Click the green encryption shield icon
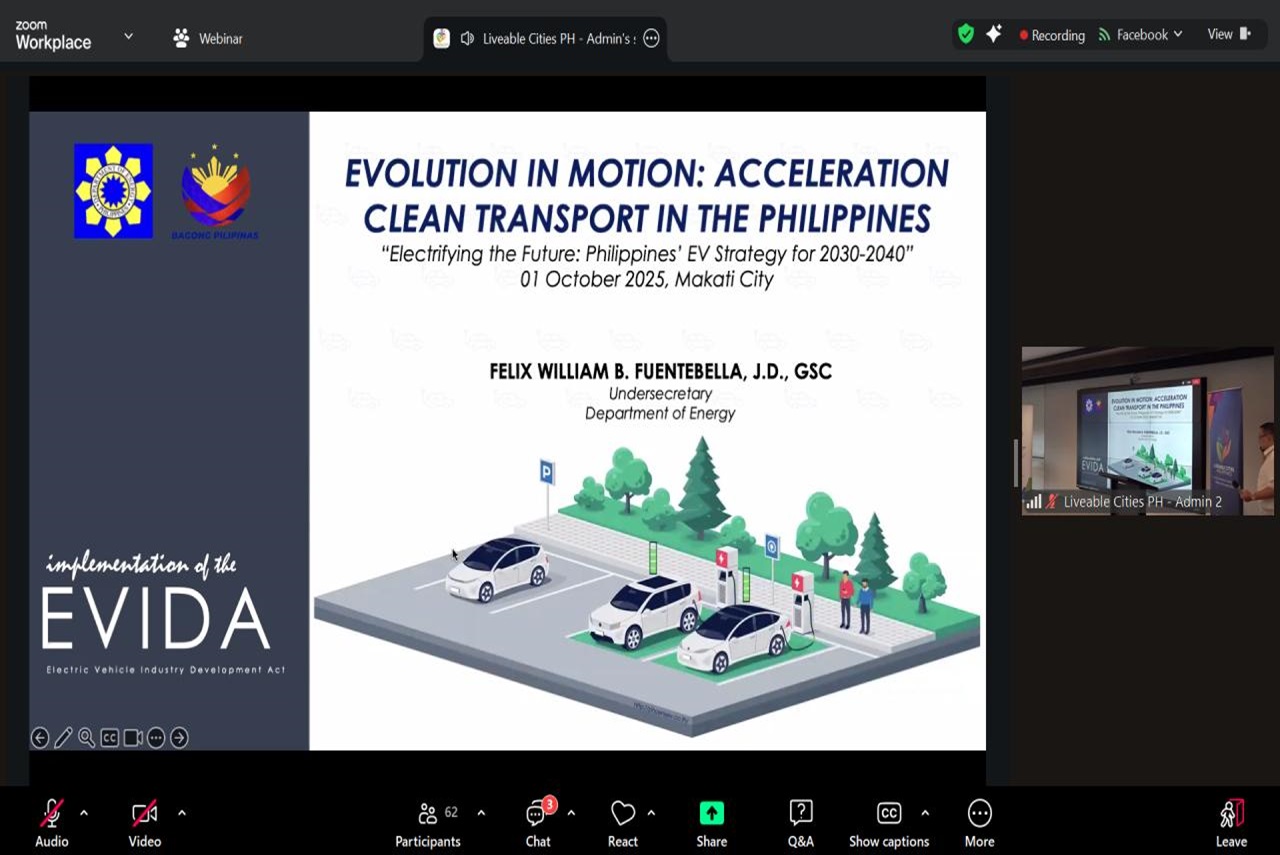Image resolution: width=1280 pixels, height=855 pixels. click(965, 35)
